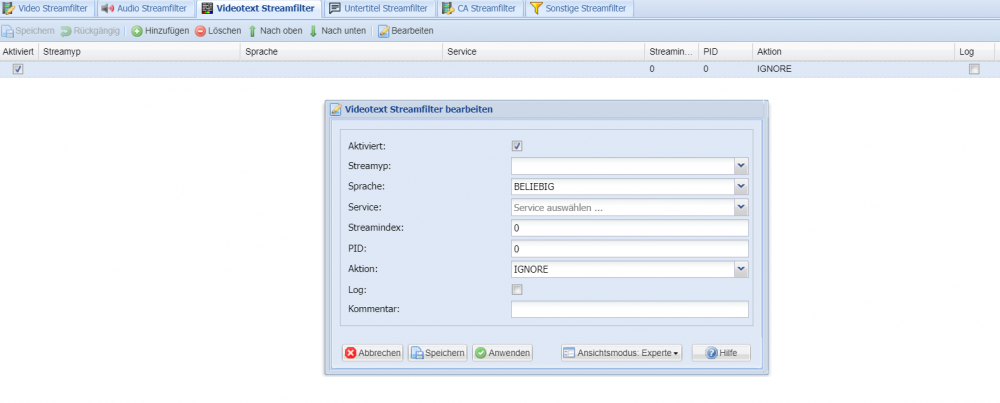Viewport: 1000px width, 403px height.
Task: Click the Sprache field showing BELIEBIG
Action: point(622,187)
